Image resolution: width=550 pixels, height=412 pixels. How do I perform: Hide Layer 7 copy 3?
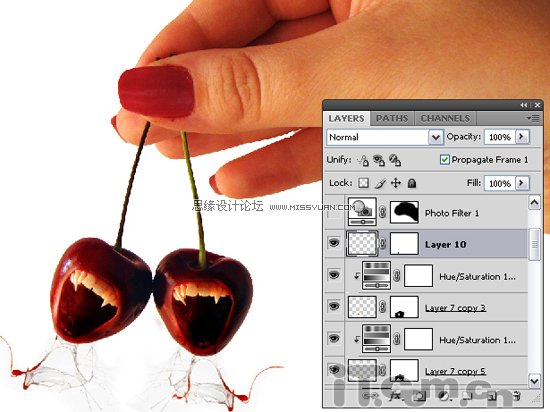coord(334,306)
